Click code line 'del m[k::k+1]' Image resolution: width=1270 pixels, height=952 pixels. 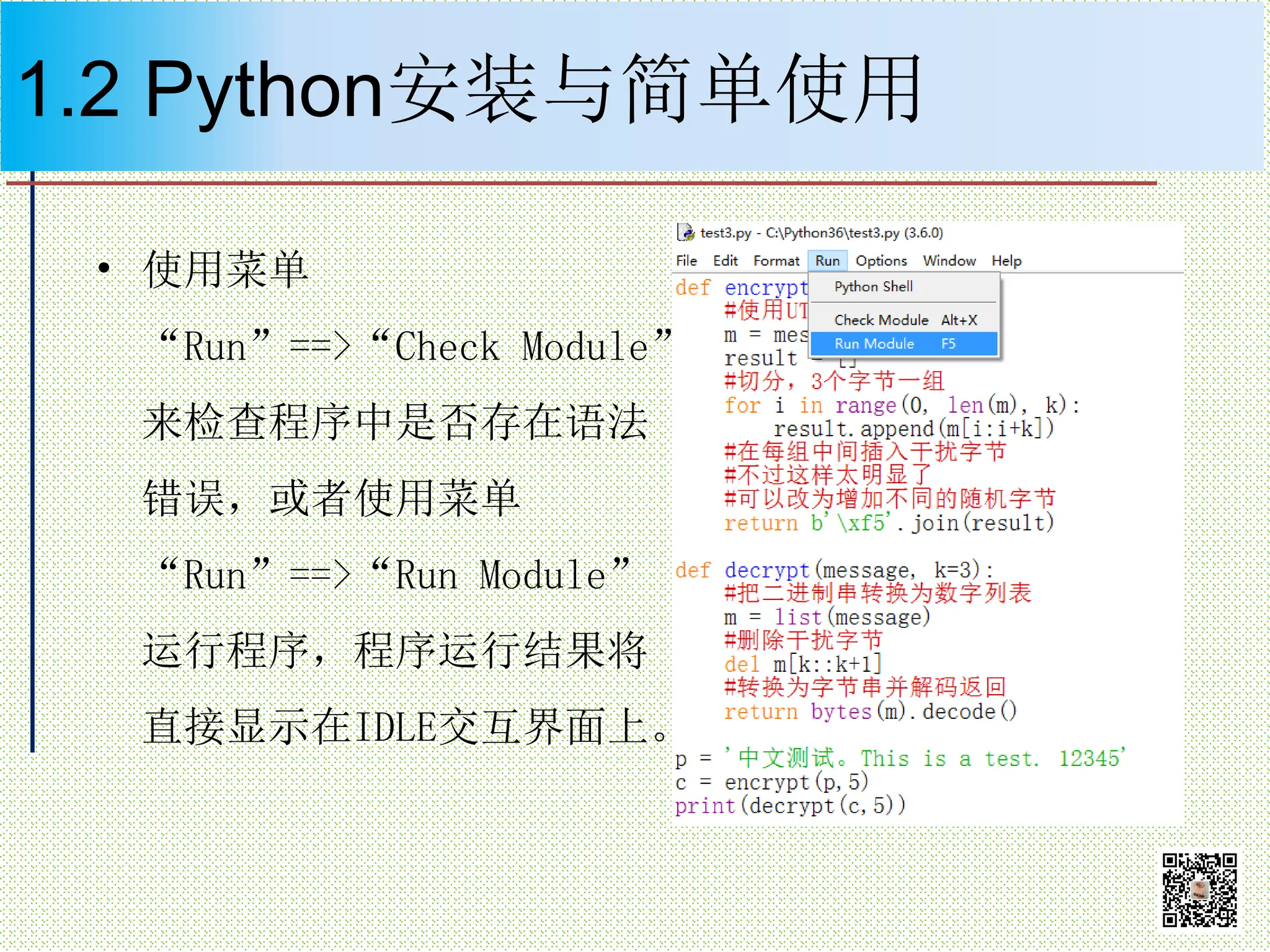click(802, 664)
